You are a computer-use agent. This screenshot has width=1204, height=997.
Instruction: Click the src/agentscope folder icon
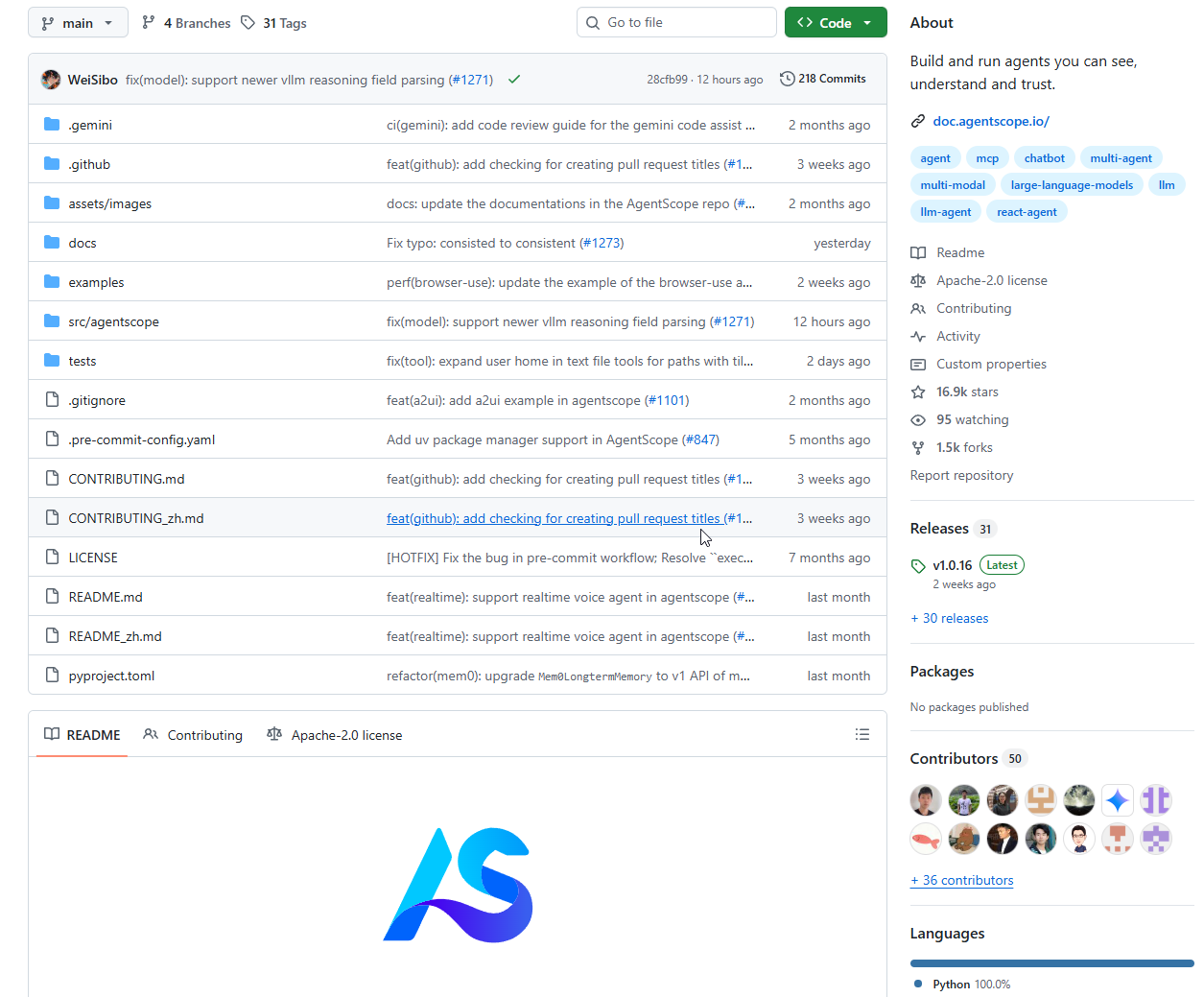pos(52,321)
